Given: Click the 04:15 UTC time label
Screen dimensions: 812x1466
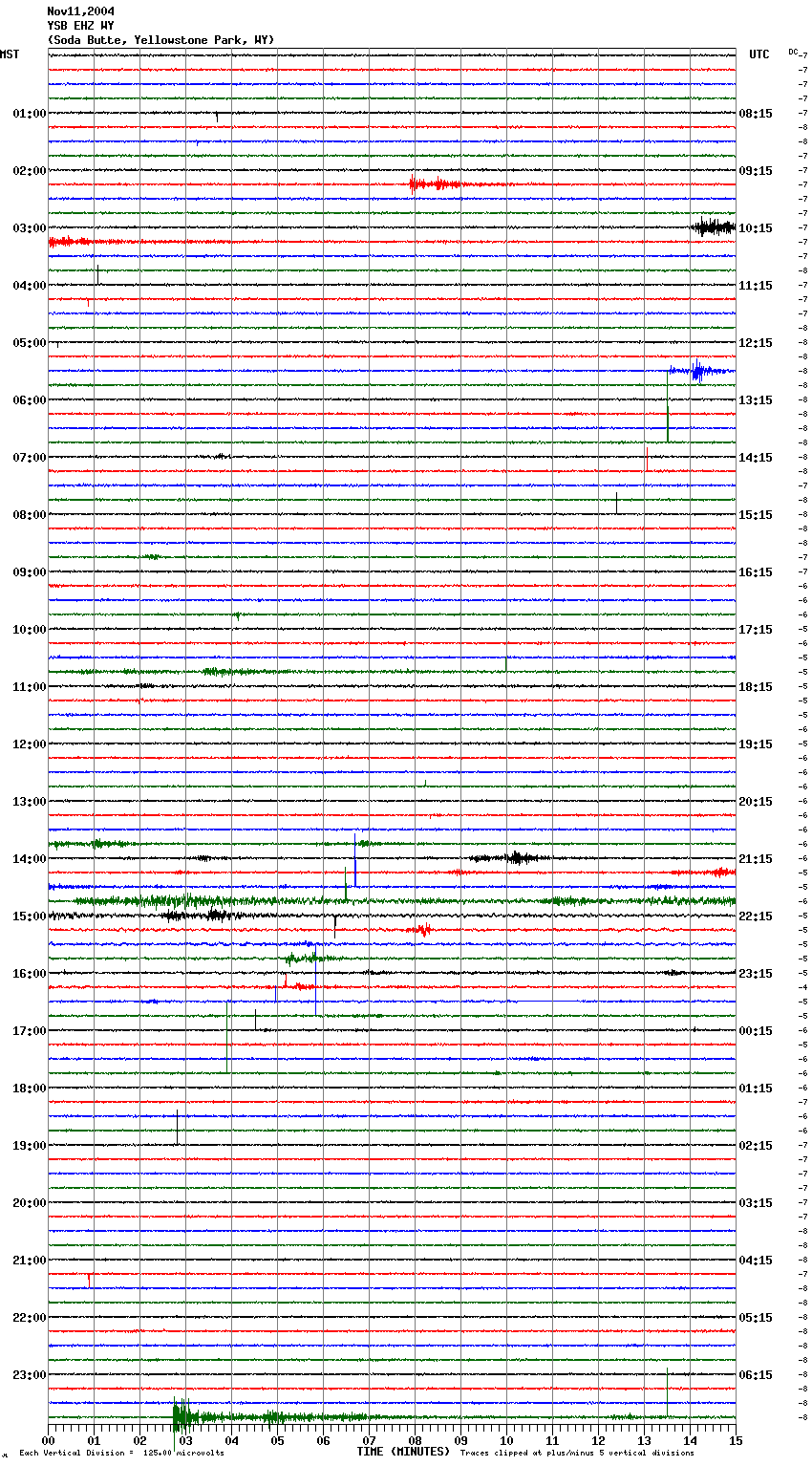Looking at the screenshot, I should [756, 1261].
